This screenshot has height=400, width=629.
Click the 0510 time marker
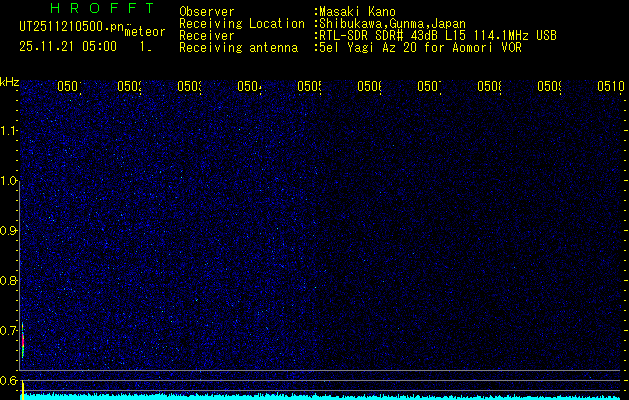[x=611, y=86]
